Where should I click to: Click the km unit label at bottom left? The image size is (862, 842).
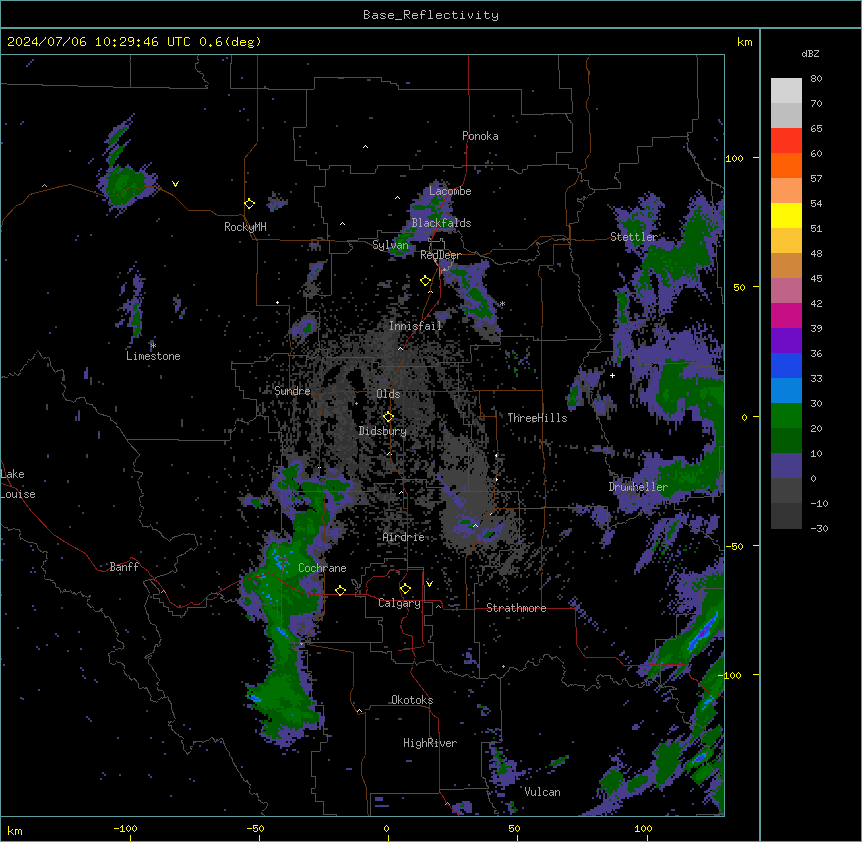pyautogui.click(x=15, y=831)
